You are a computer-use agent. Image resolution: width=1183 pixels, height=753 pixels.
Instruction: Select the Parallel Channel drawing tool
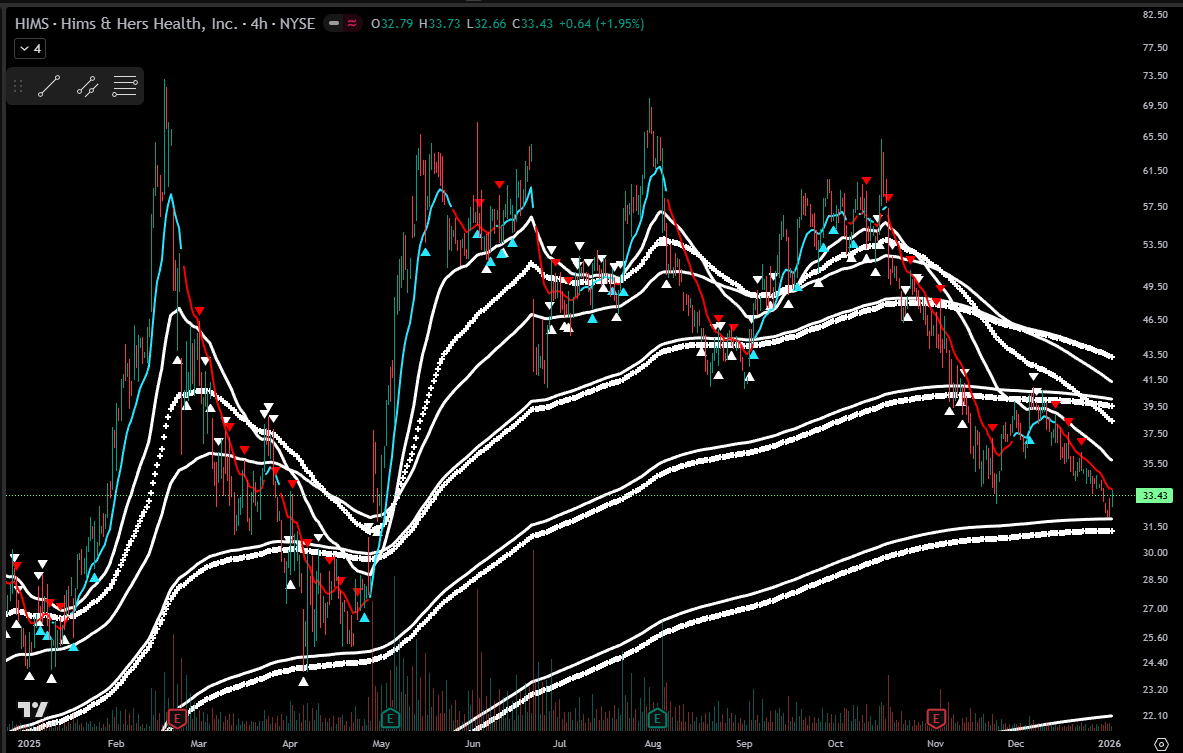[x=88, y=86]
